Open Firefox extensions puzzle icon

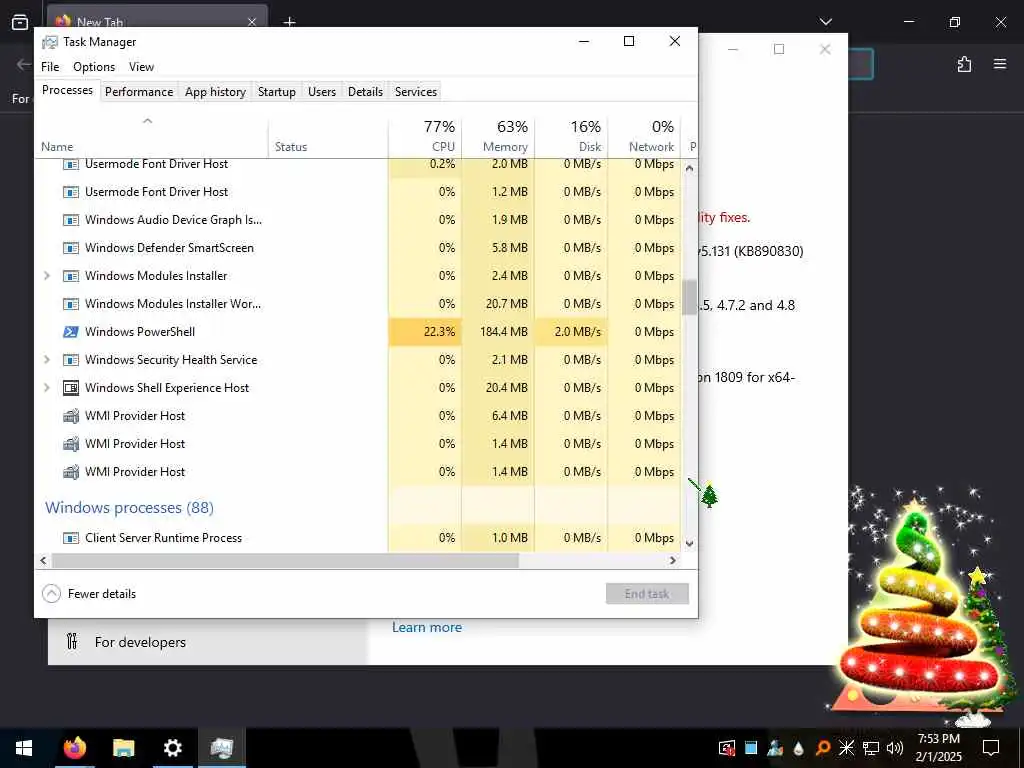coord(964,64)
